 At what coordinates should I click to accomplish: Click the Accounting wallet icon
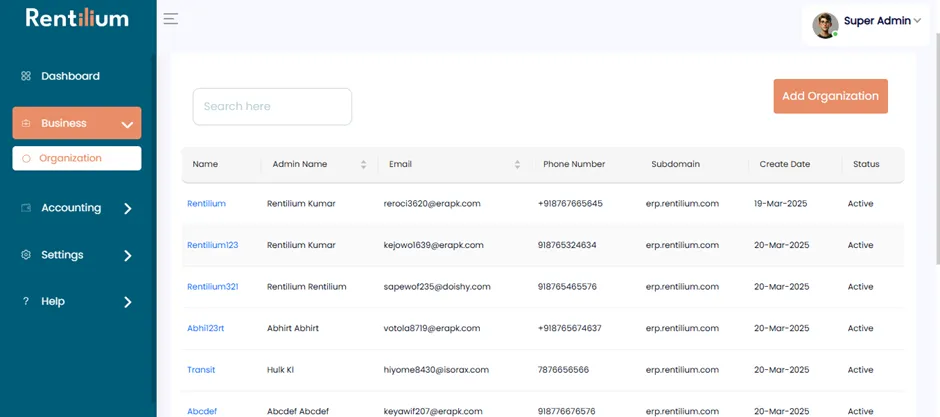pos(26,208)
